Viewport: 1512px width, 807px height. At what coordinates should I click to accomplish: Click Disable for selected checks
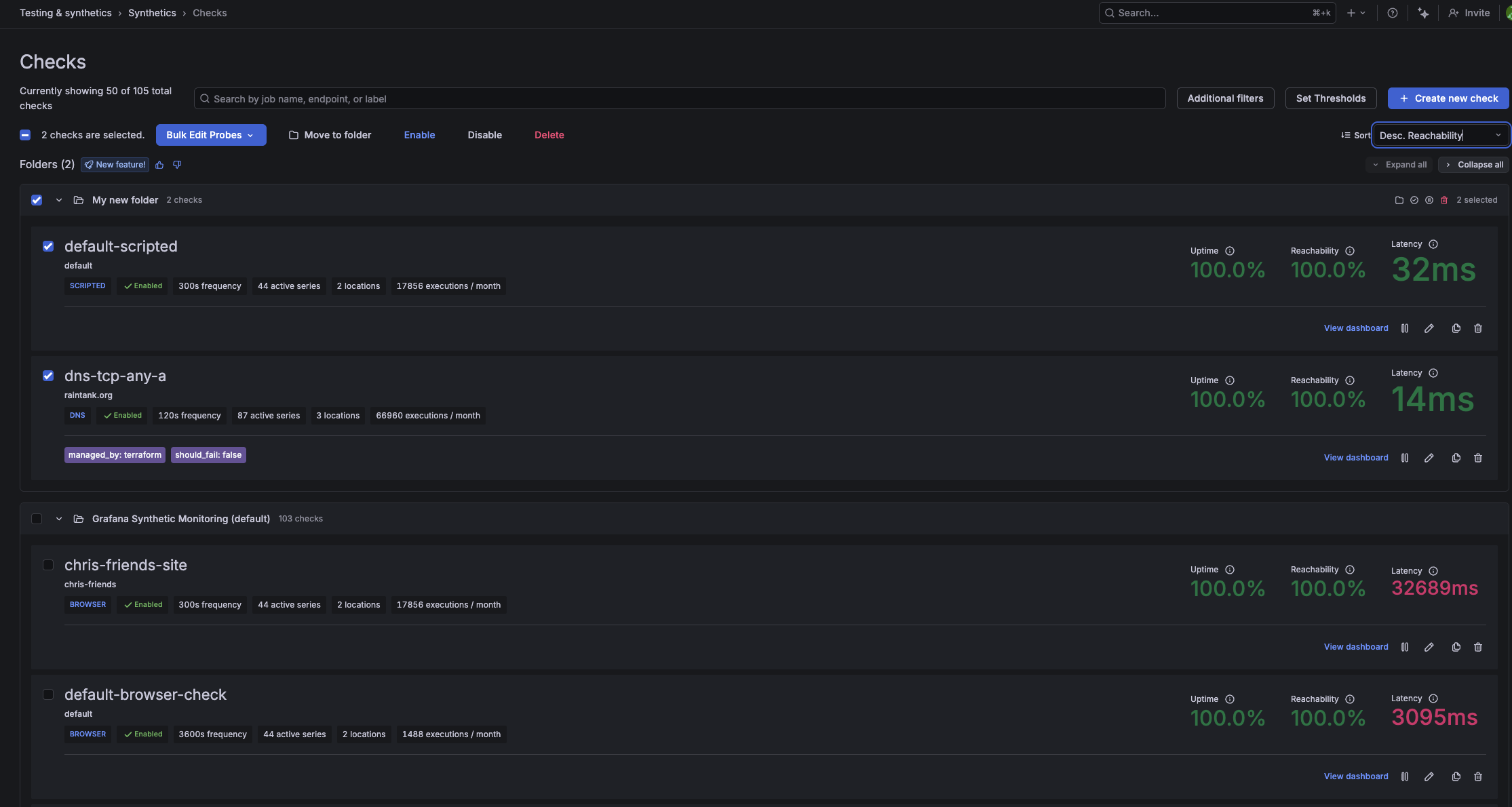[x=485, y=135]
